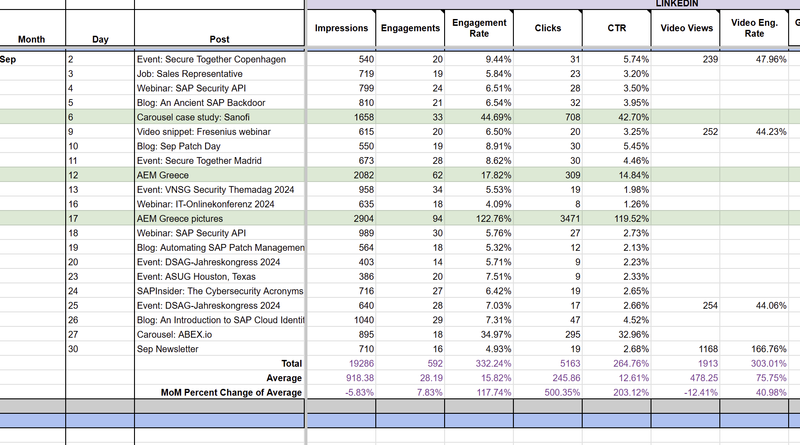Click 'Blog: An Introduction to SAP Cloud' cell

tap(219, 320)
